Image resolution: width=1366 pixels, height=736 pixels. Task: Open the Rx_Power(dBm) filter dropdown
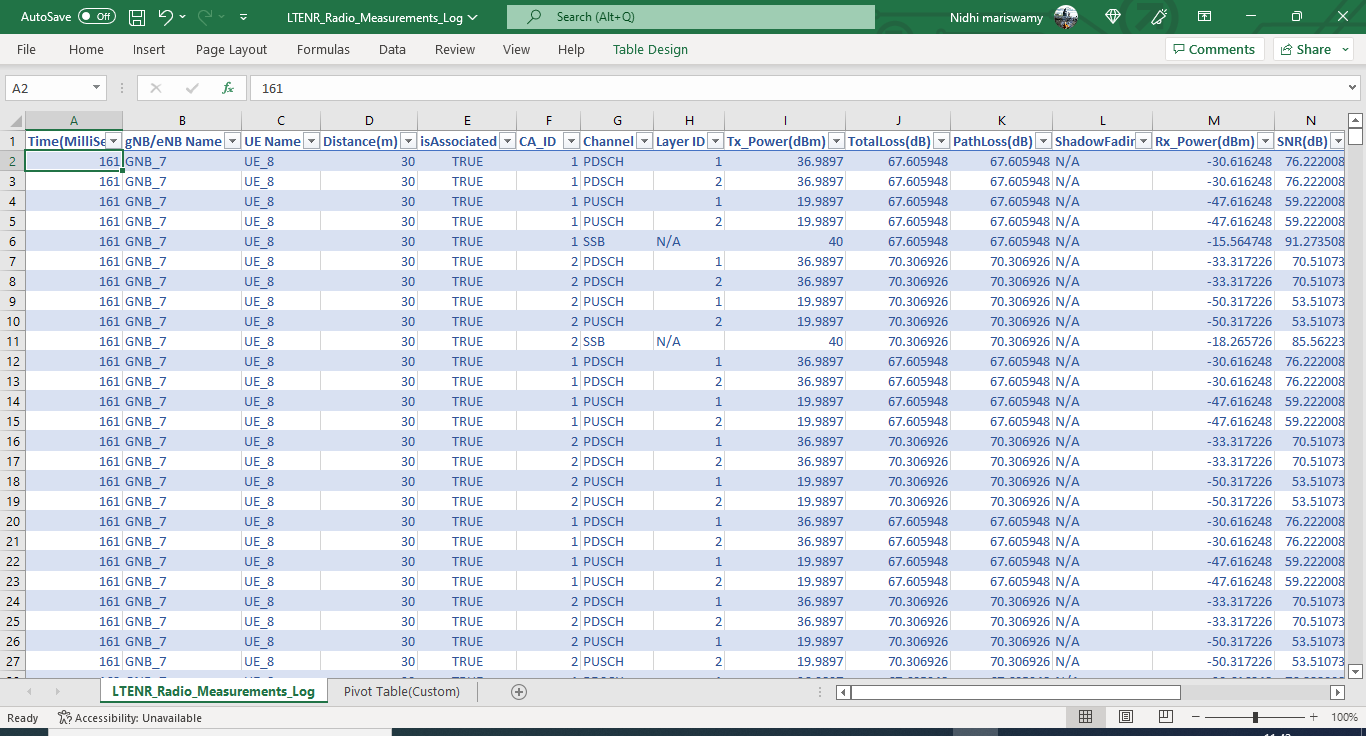pos(1265,141)
